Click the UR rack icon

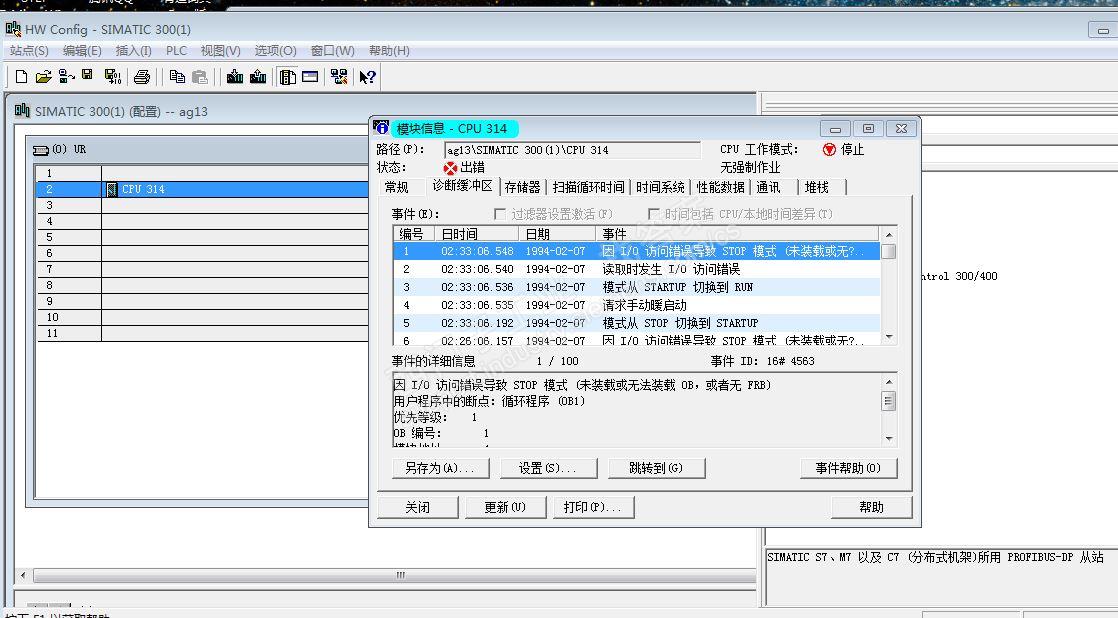tap(41, 150)
